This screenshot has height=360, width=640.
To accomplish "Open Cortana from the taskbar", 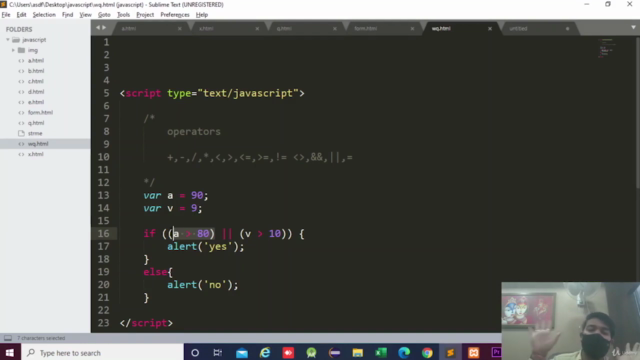I will (x=195, y=353).
